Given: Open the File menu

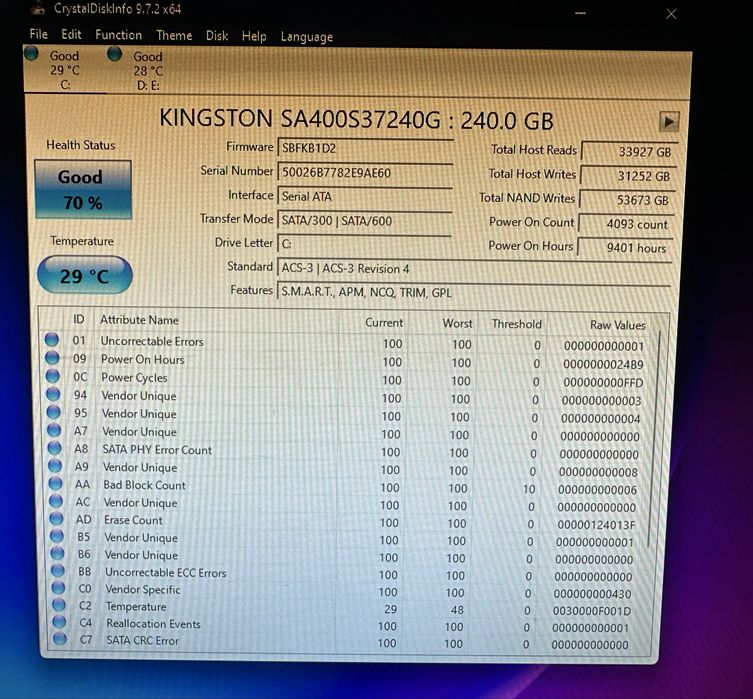Looking at the screenshot, I should [38, 35].
